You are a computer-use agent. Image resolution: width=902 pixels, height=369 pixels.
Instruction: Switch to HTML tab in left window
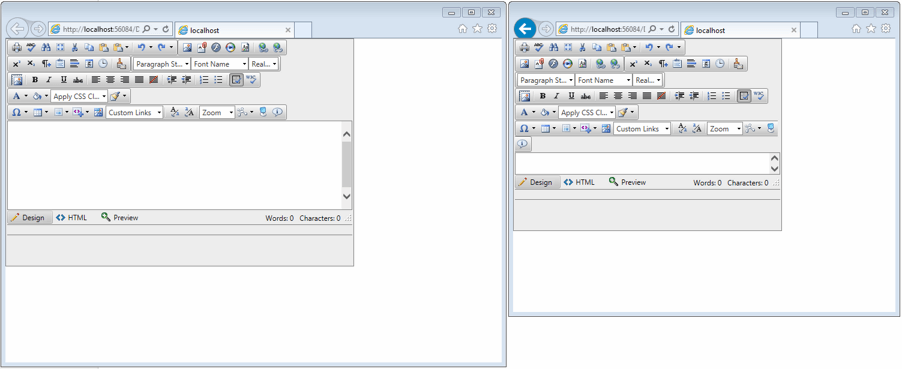[72, 218]
